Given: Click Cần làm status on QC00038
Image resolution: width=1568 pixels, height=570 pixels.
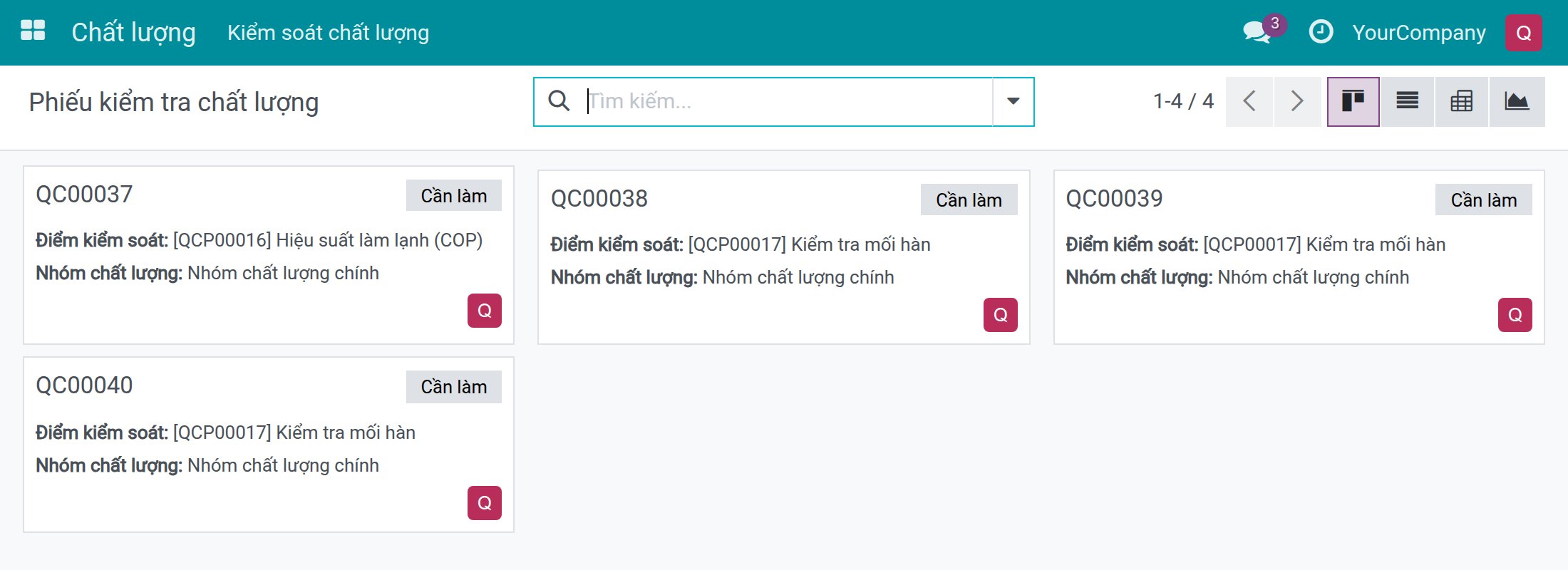Looking at the screenshot, I should [969, 200].
